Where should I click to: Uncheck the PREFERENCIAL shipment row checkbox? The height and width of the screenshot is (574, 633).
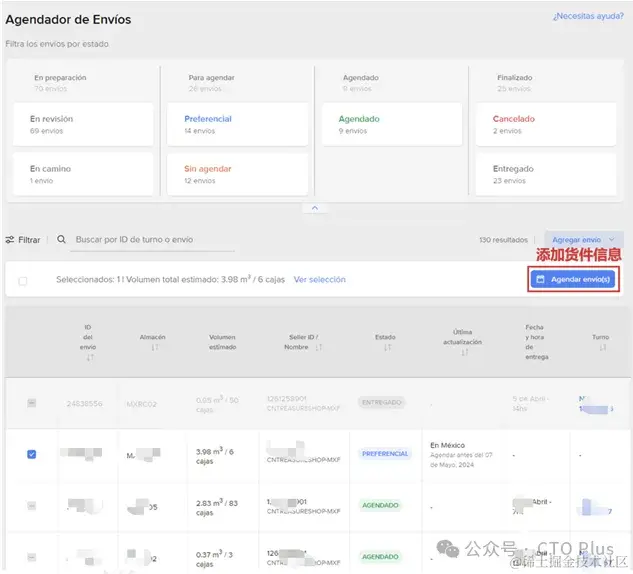point(31,455)
